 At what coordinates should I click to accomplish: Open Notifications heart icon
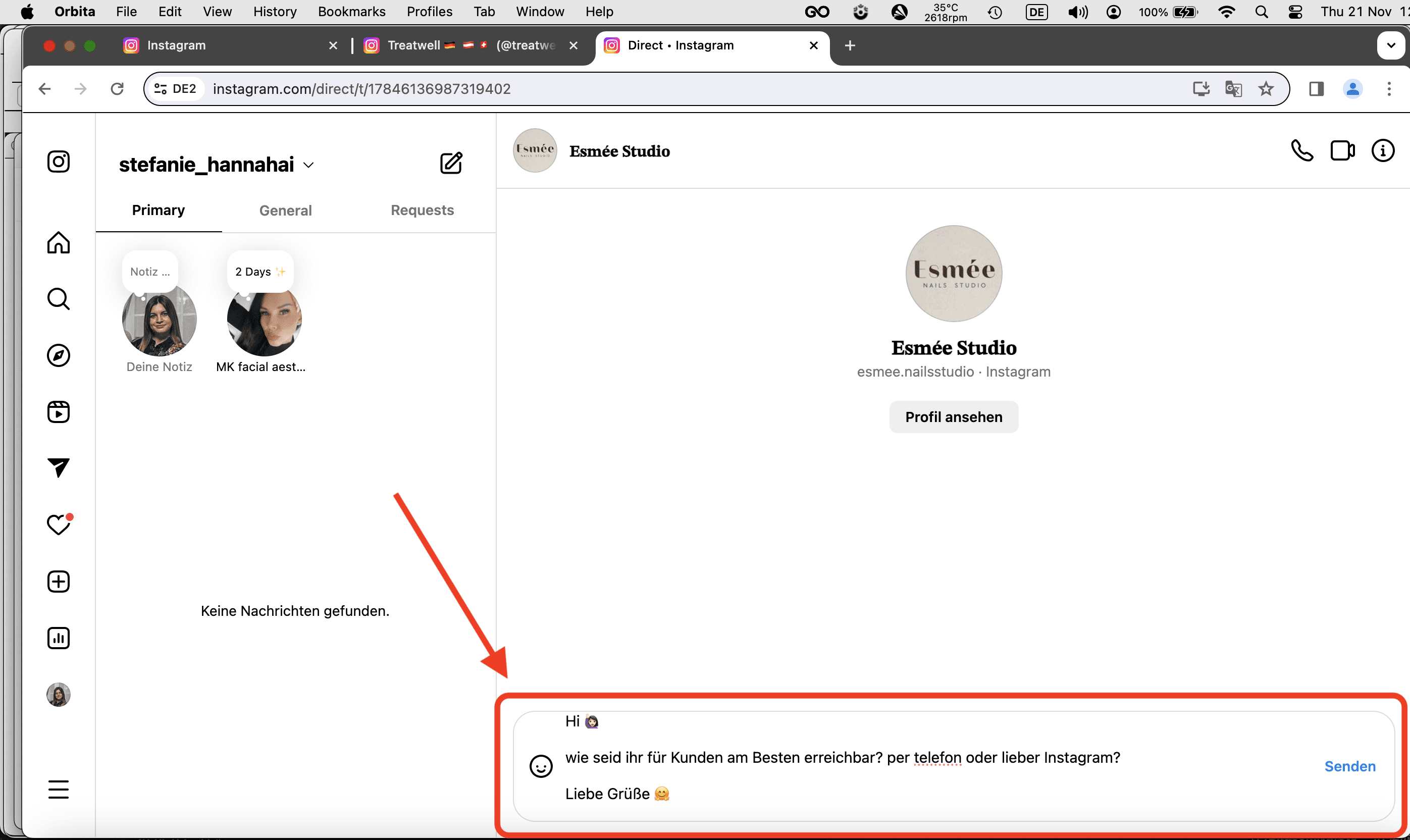coord(58,524)
